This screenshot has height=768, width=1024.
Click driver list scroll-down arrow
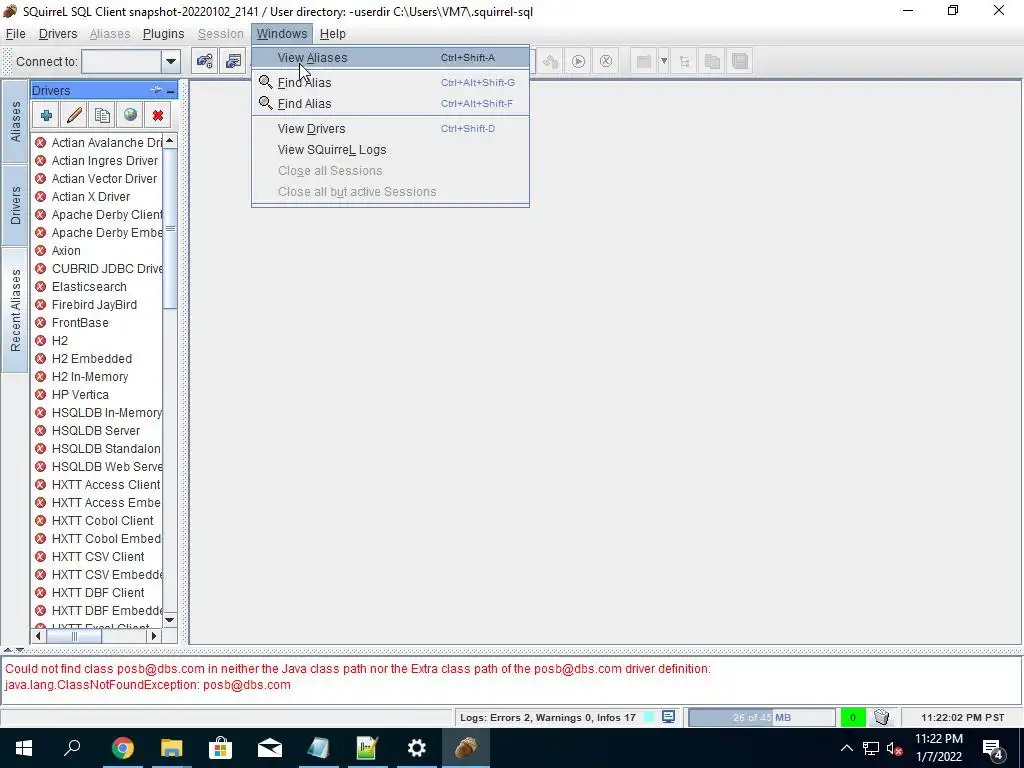coord(170,620)
